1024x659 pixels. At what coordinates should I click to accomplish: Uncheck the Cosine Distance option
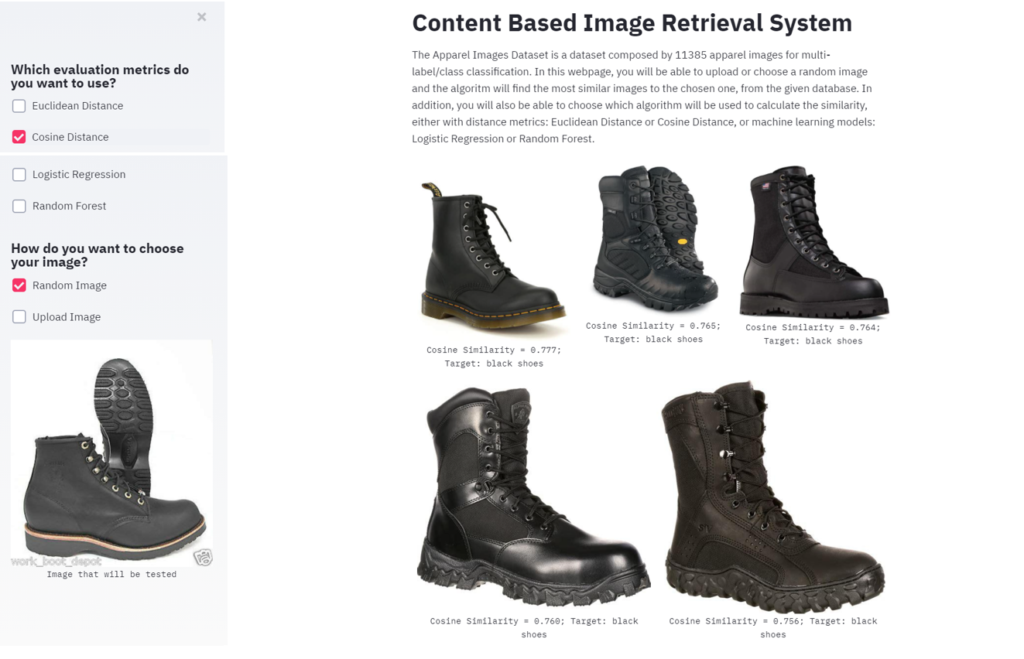click(19, 137)
